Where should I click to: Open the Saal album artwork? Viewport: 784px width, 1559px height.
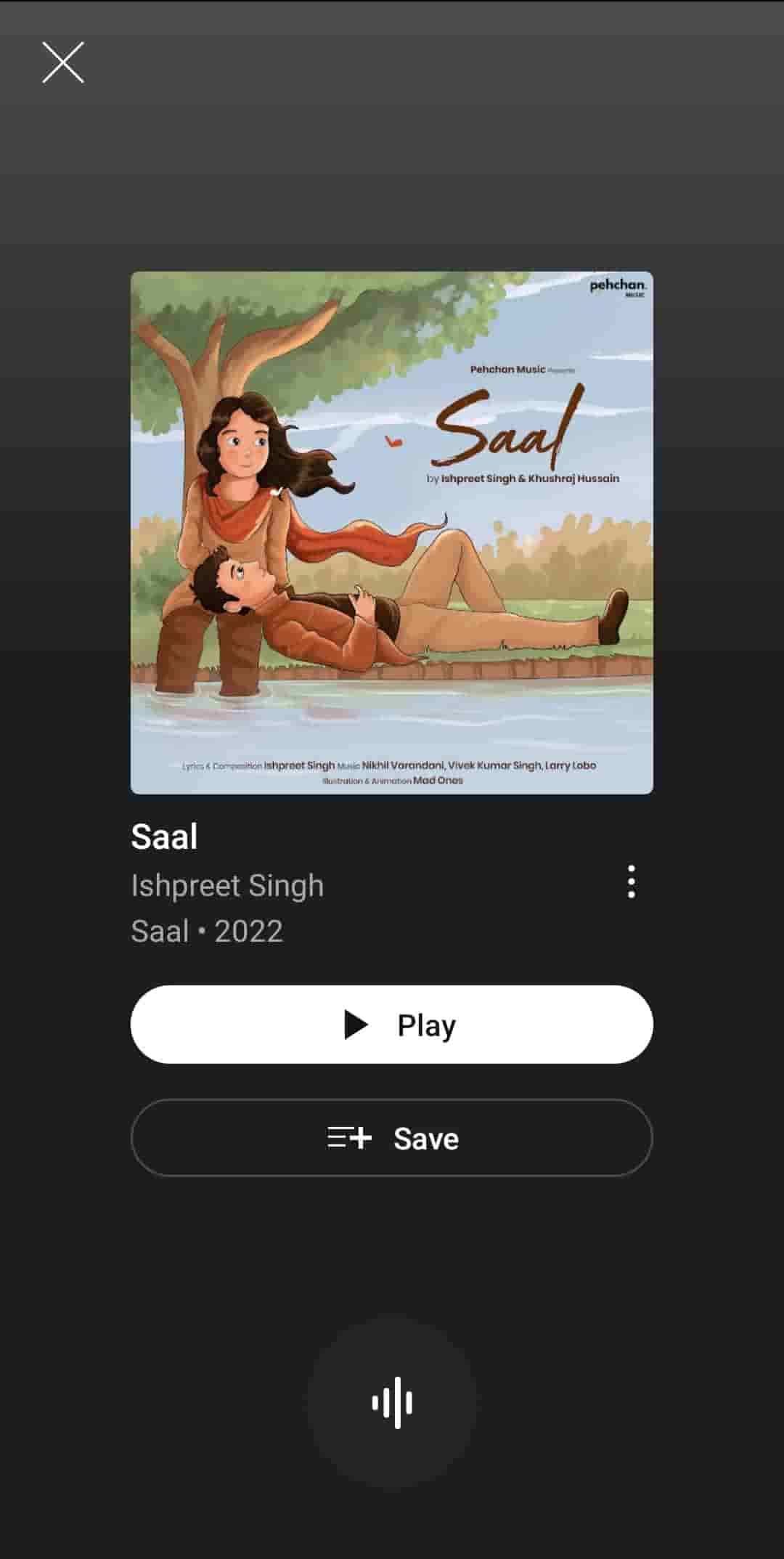[392, 533]
